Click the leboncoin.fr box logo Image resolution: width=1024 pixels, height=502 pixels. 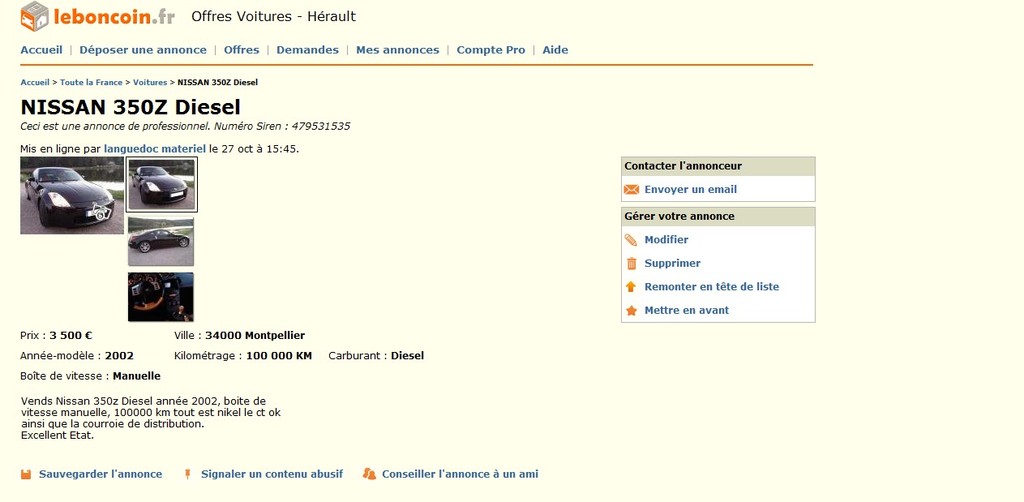coord(35,16)
